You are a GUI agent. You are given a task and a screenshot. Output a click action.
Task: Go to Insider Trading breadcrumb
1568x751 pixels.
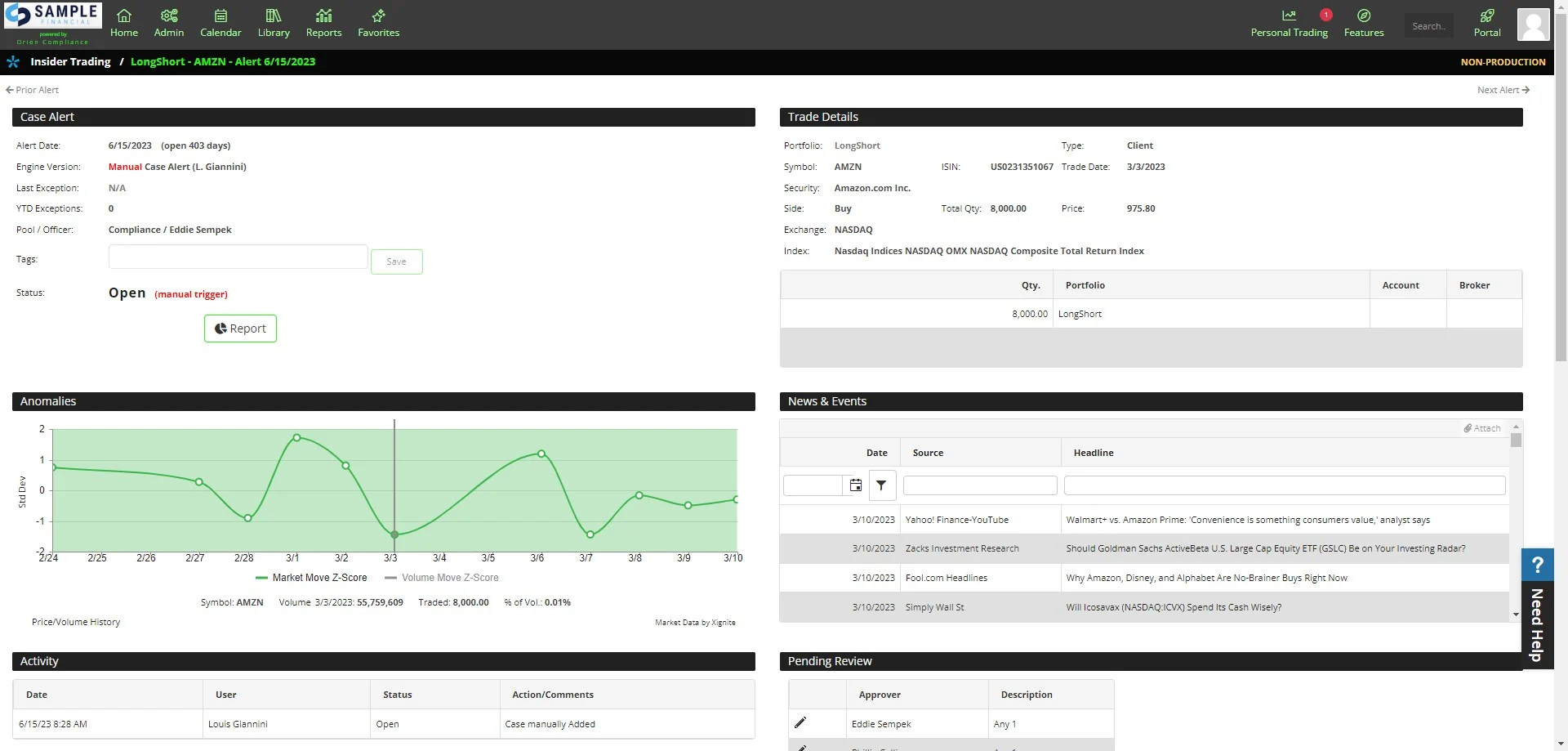coord(70,61)
